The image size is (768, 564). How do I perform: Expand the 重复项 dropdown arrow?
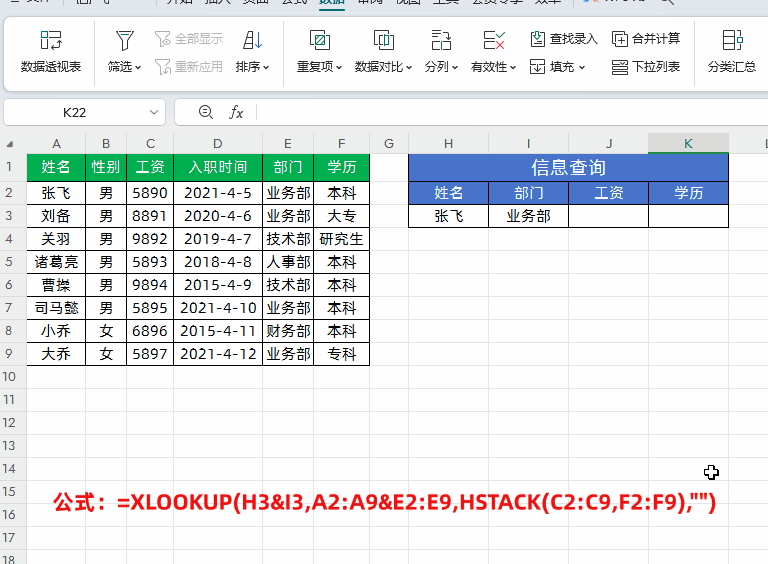[339, 68]
